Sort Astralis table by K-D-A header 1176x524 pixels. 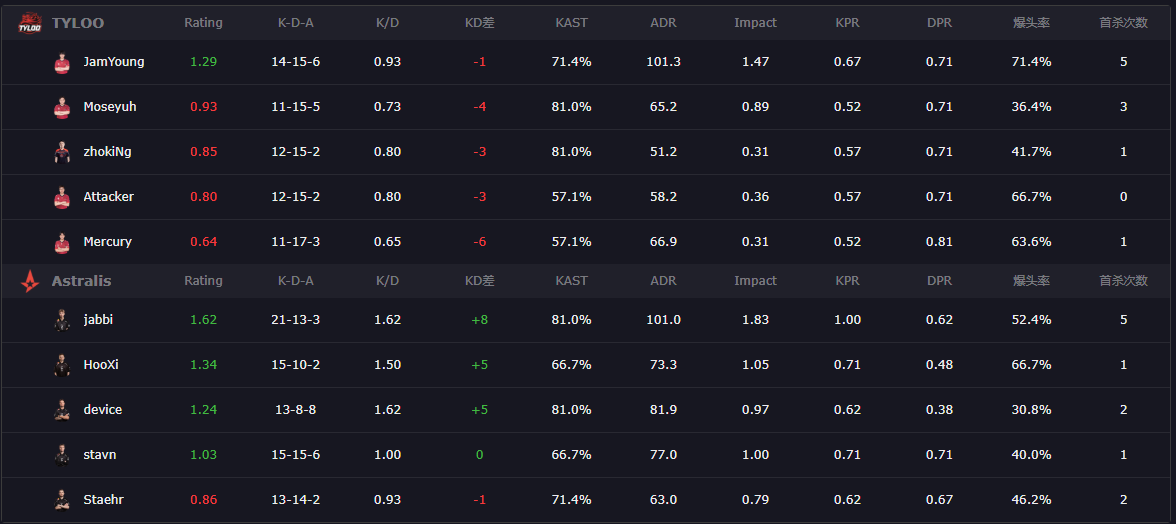pos(296,281)
